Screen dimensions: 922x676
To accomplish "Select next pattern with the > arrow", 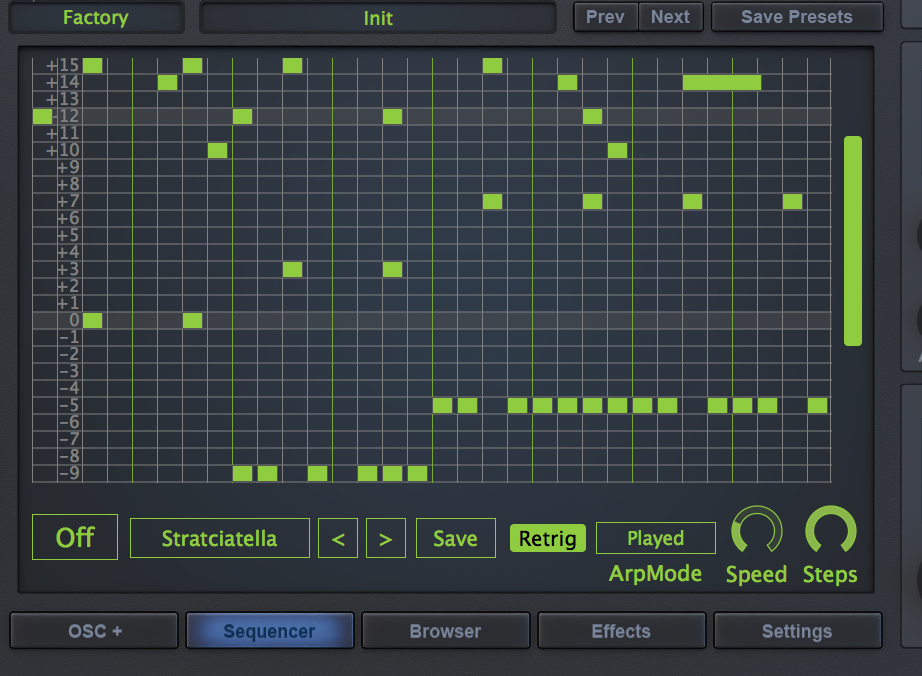I will 386,538.
